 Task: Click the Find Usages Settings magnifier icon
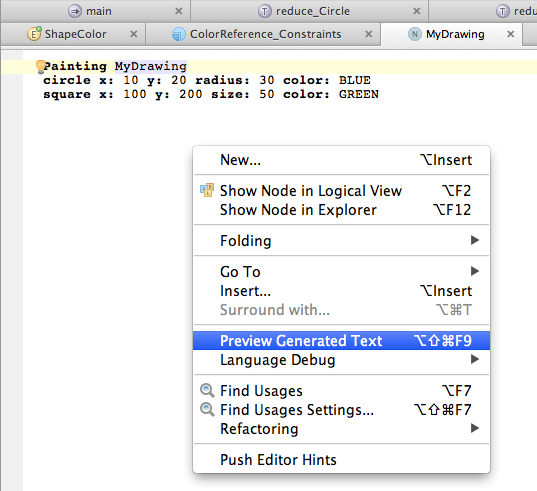[207, 410]
